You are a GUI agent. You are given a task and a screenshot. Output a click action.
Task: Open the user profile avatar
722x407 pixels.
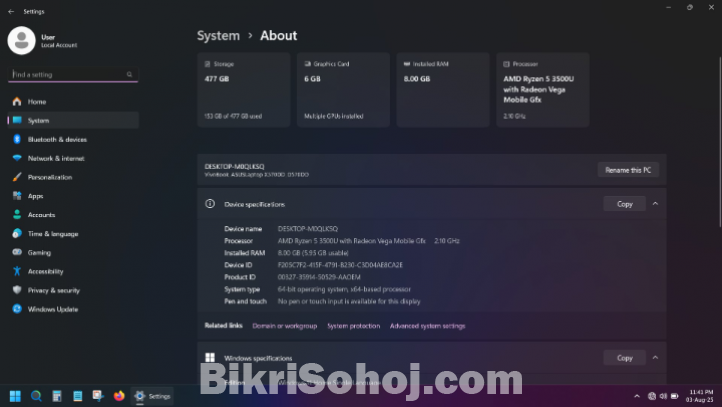pos(21,41)
